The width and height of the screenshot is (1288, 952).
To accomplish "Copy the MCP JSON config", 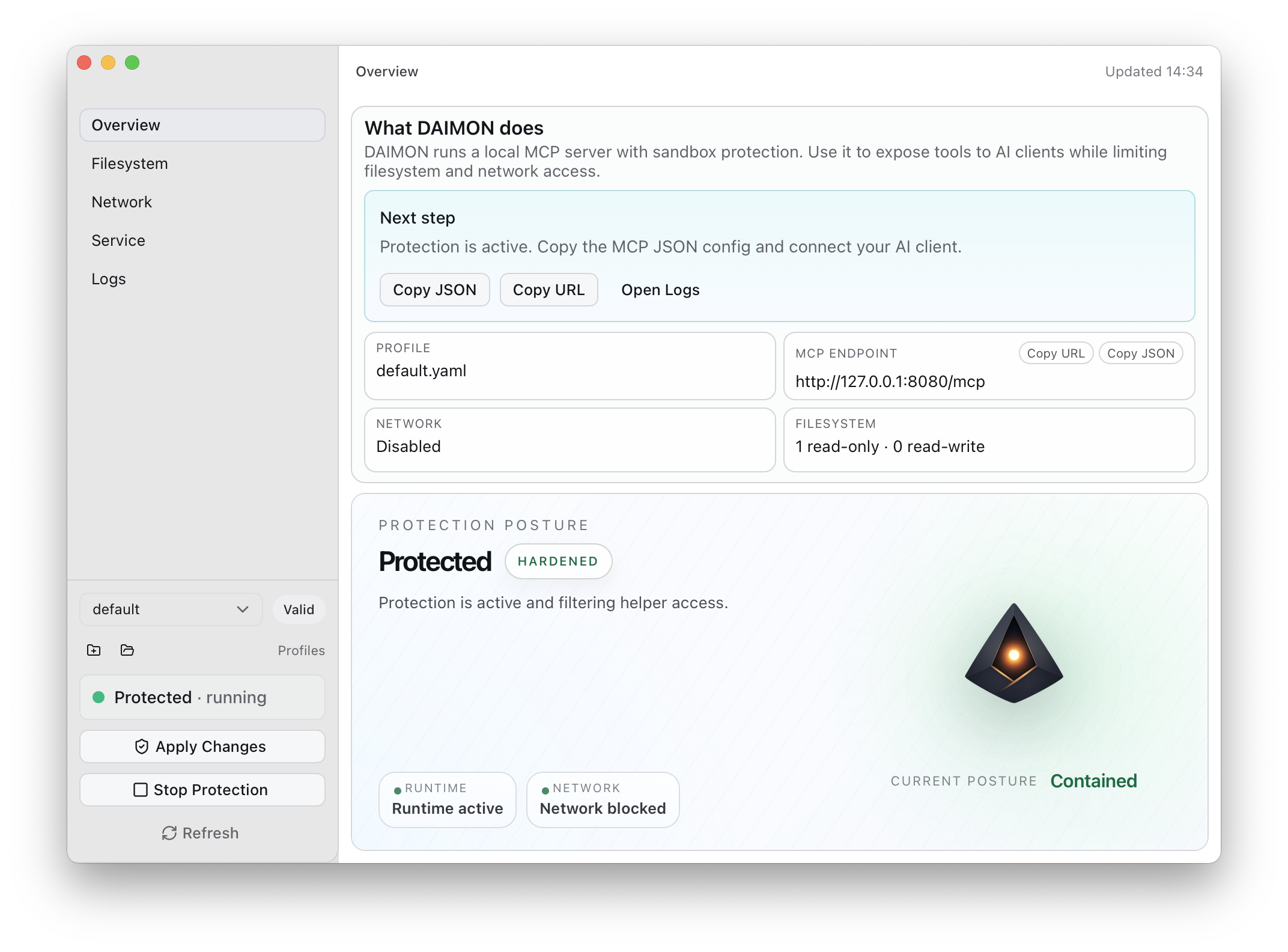I will pos(434,290).
